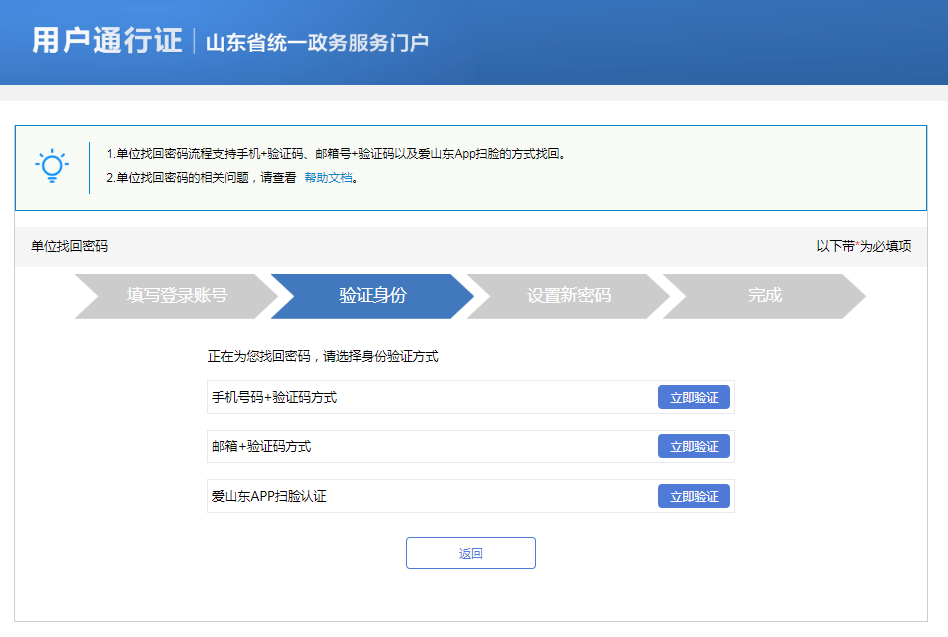Click 立即验证 for 邮箱+验证码方式
Viewport: 948px width, 637px height.
(x=694, y=446)
